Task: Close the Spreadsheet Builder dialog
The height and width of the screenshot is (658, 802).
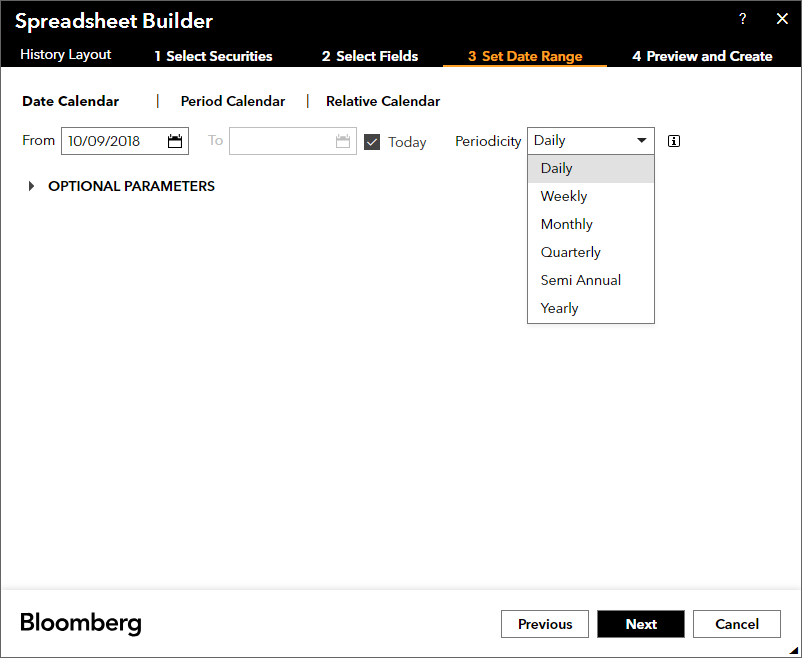Action: pyautogui.click(x=782, y=19)
